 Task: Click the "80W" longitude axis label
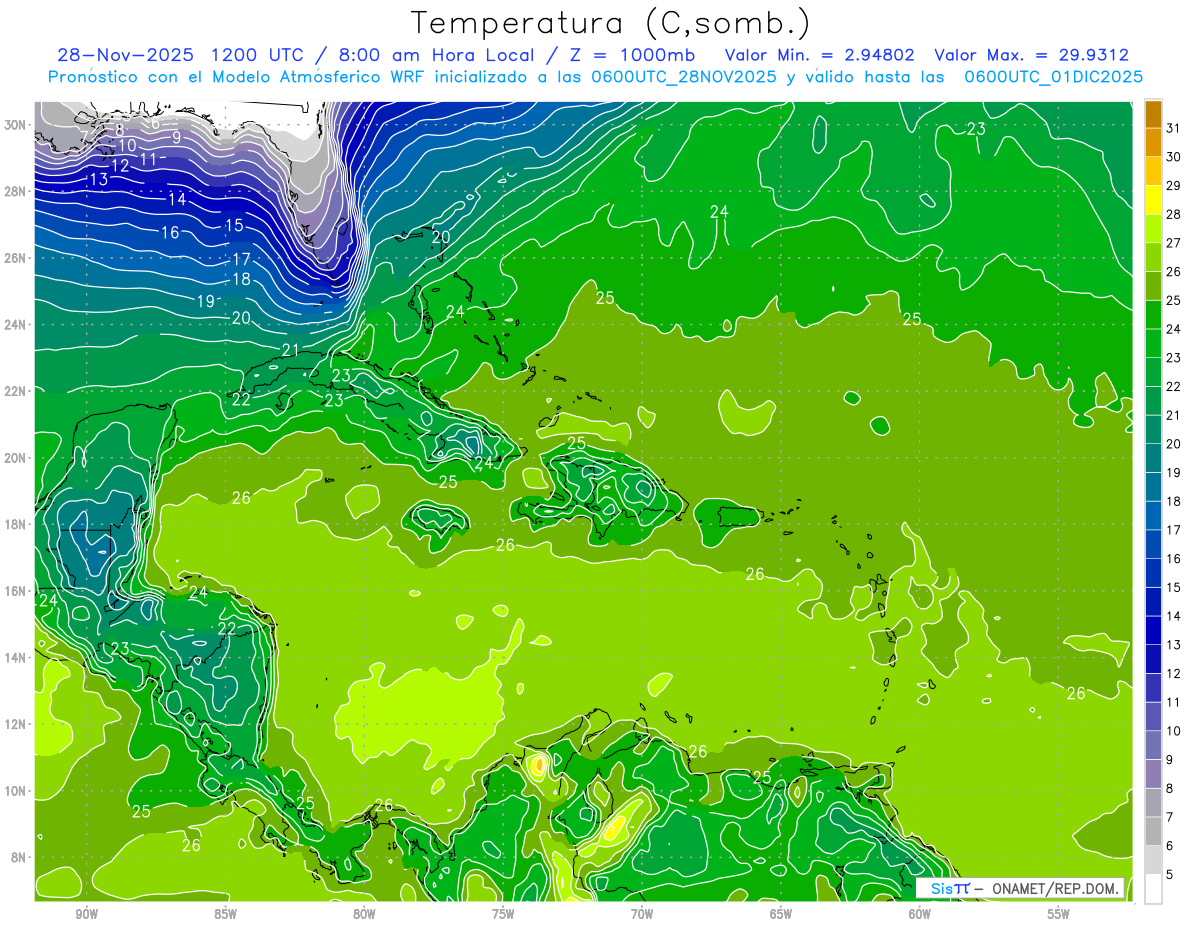[x=364, y=914]
